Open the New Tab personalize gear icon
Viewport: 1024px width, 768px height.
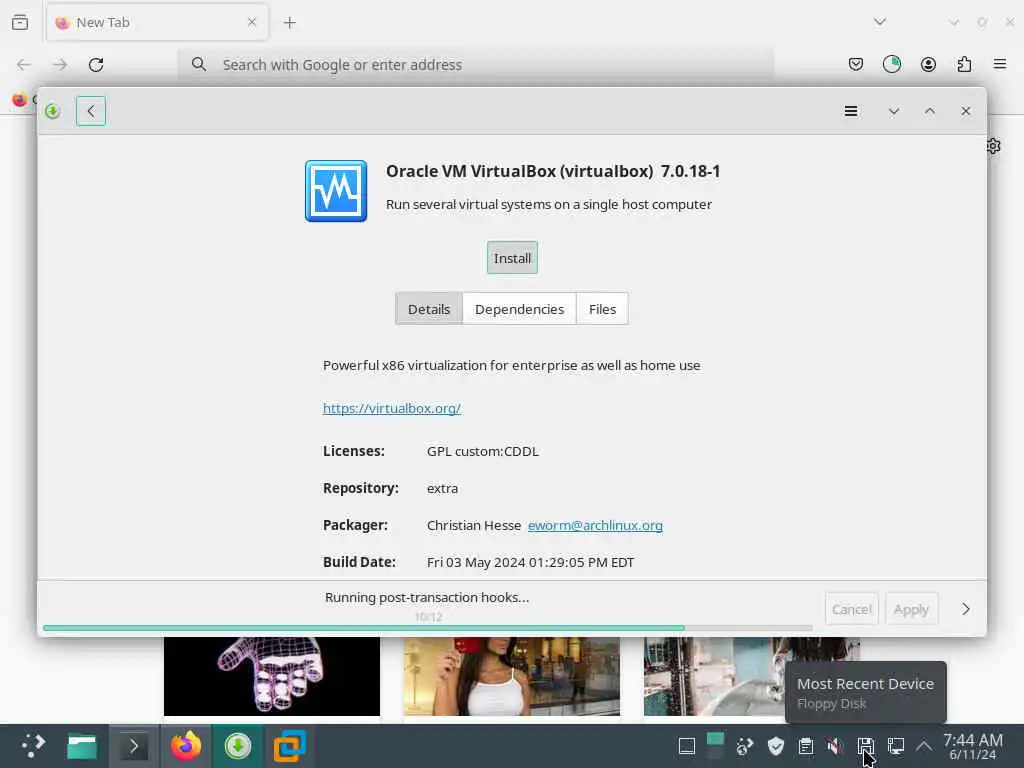[x=993, y=146]
